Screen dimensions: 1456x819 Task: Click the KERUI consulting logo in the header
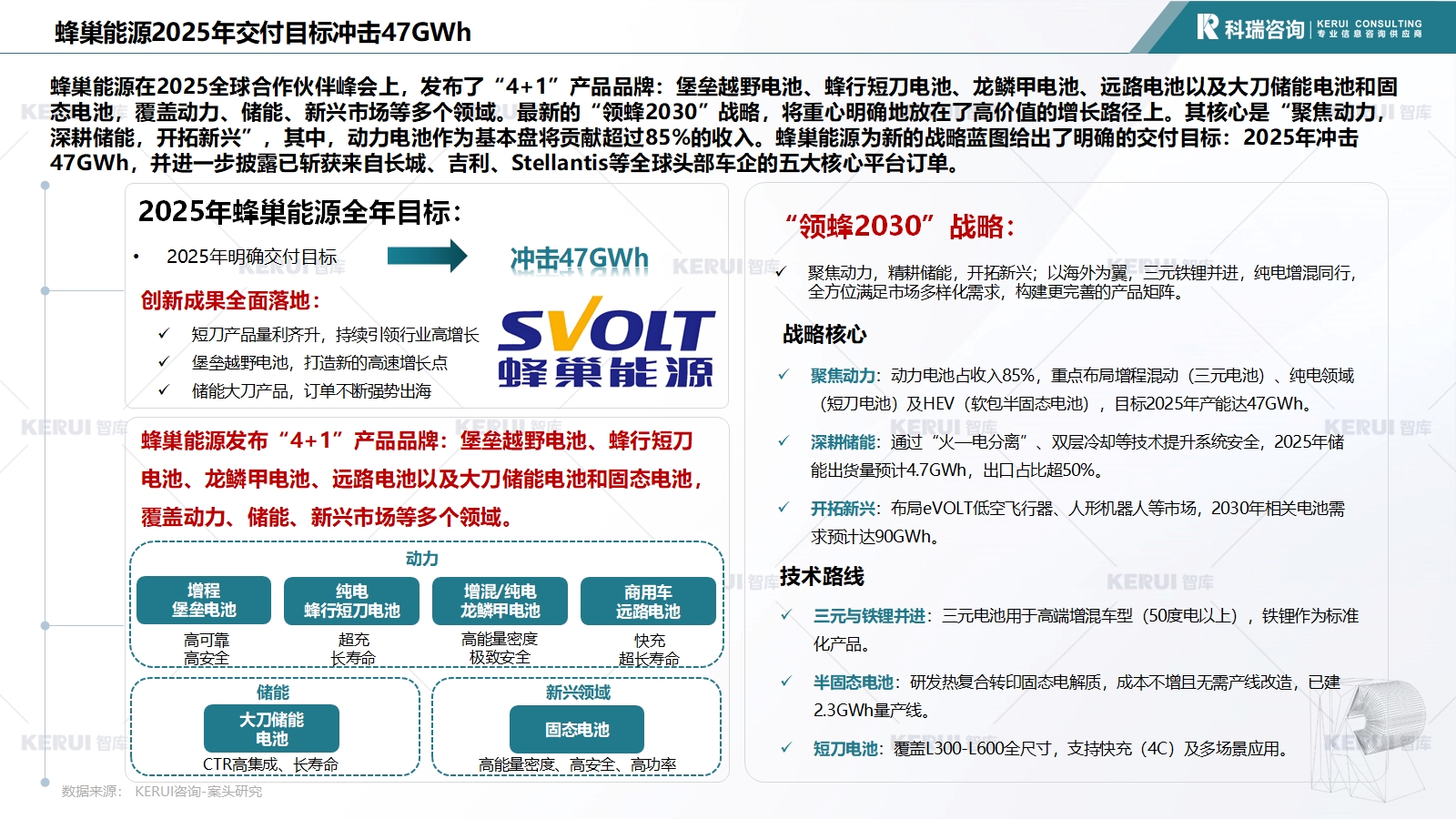pos(1309,28)
